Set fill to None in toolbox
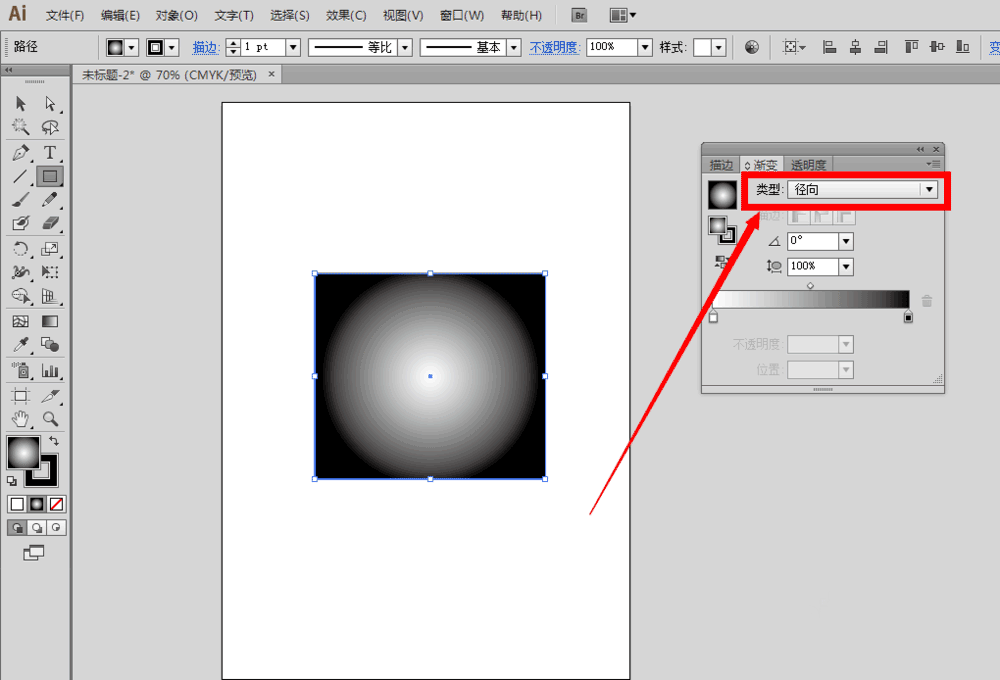This screenshot has width=1000, height=680. [x=57, y=504]
